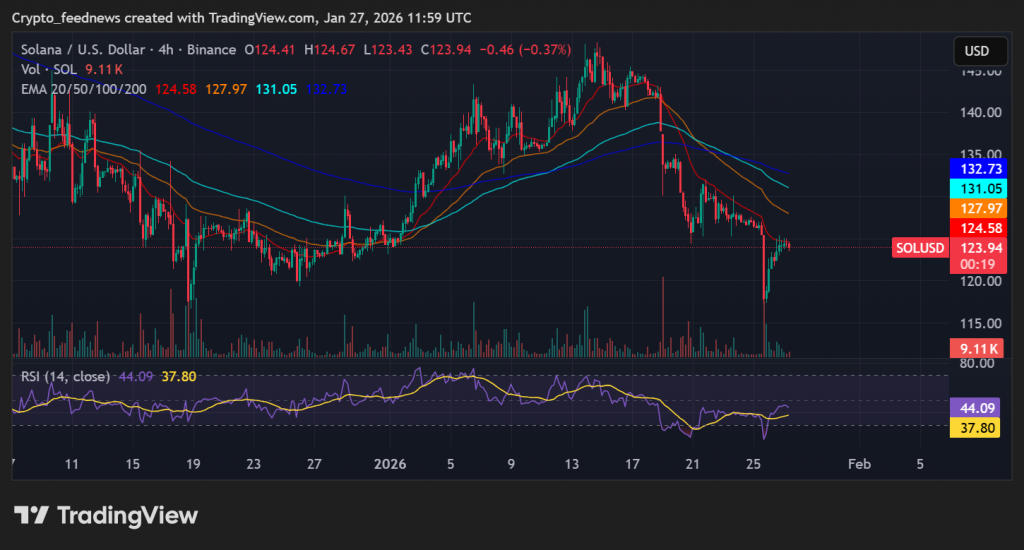This screenshot has height=550, width=1024.
Task: Click the blue 132.73 EMA price label
Action: (975, 168)
